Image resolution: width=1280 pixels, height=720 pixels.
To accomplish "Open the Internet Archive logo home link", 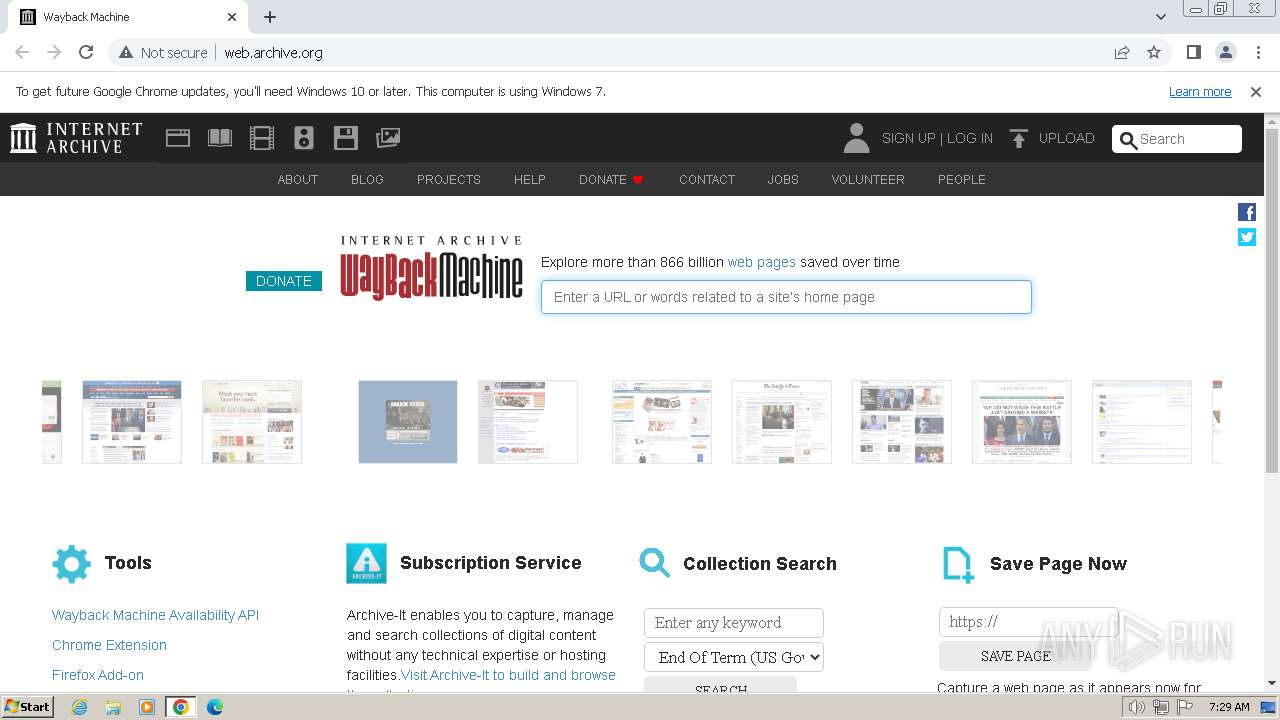I will [76, 138].
